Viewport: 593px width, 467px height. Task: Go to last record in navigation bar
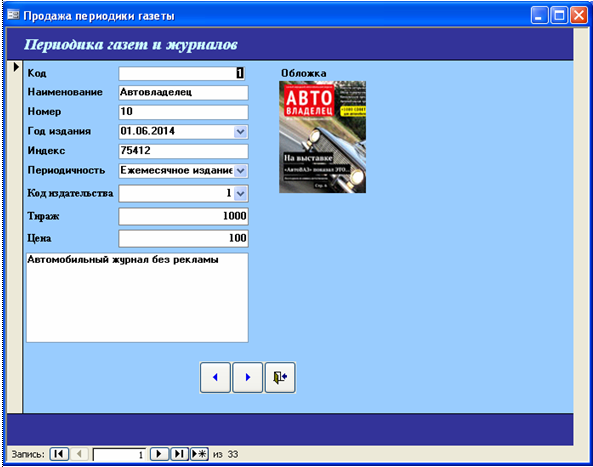[x=179, y=454]
